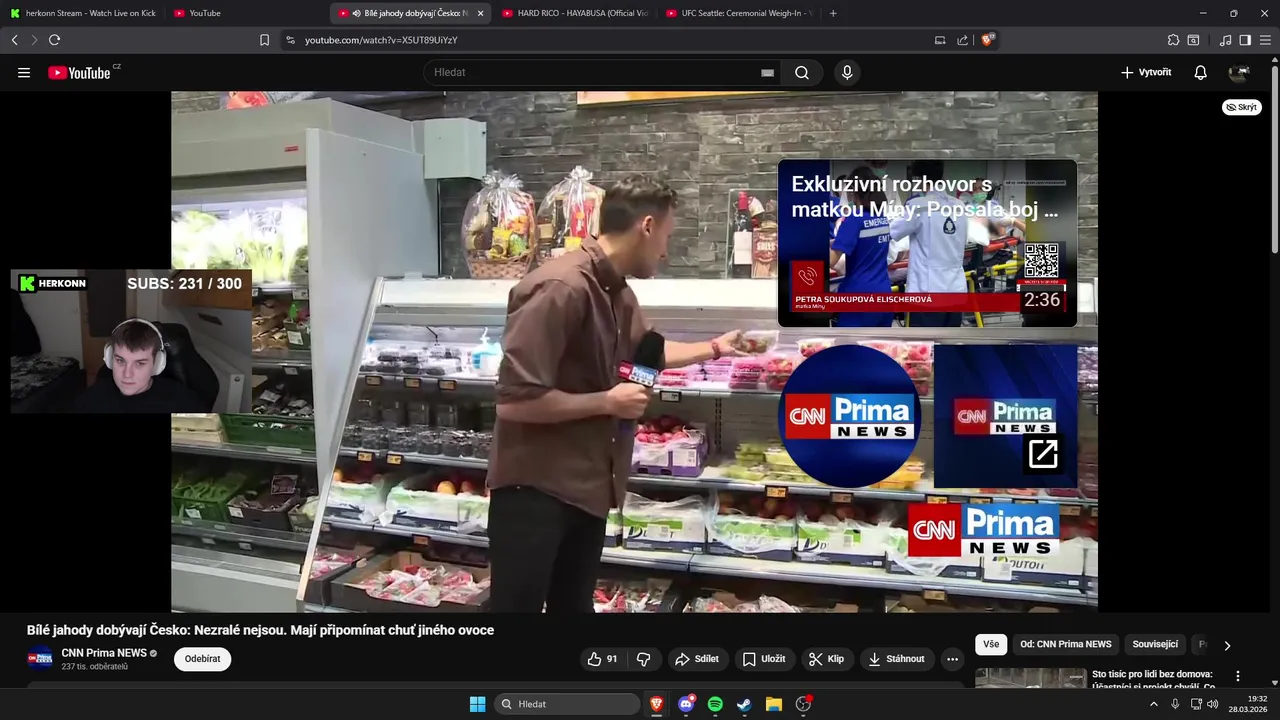Show hidden system tray icons

point(1153,704)
